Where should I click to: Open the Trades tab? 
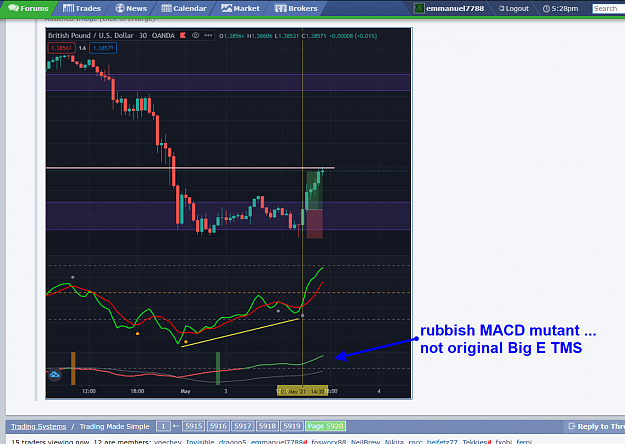coord(82,8)
